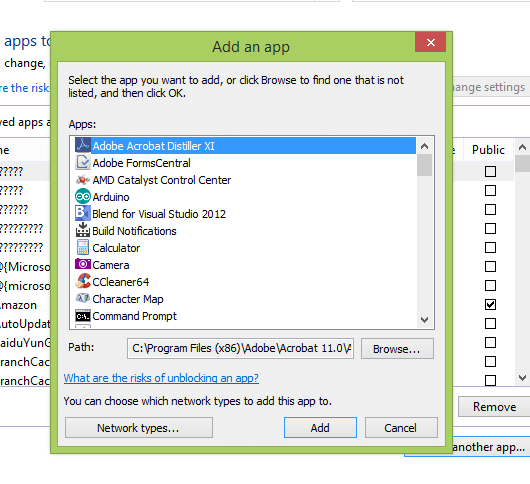Image resolution: width=530 pixels, height=484 pixels.
Task: Click the Build Notifications icon
Action: [83, 231]
